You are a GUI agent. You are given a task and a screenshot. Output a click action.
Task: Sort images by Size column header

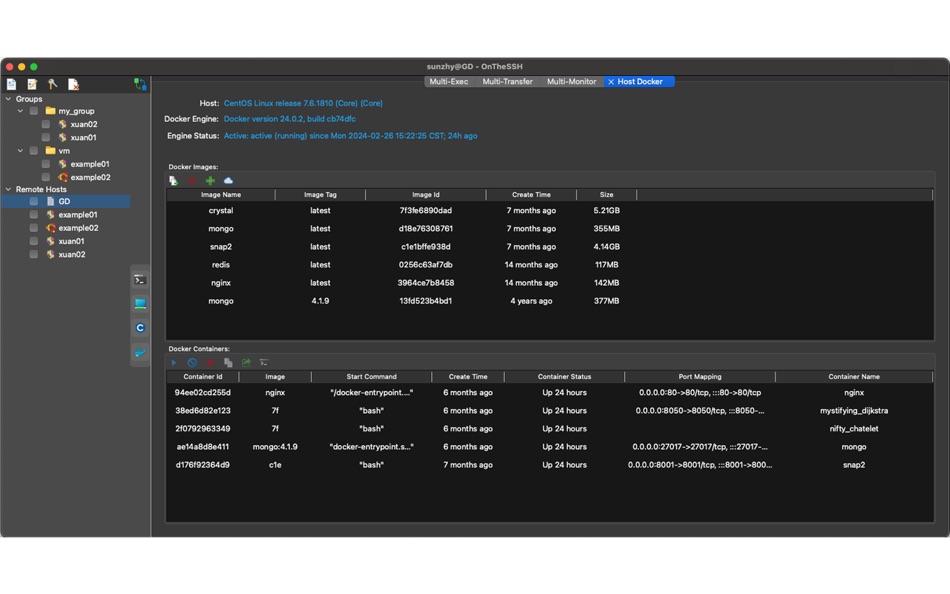(606, 195)
